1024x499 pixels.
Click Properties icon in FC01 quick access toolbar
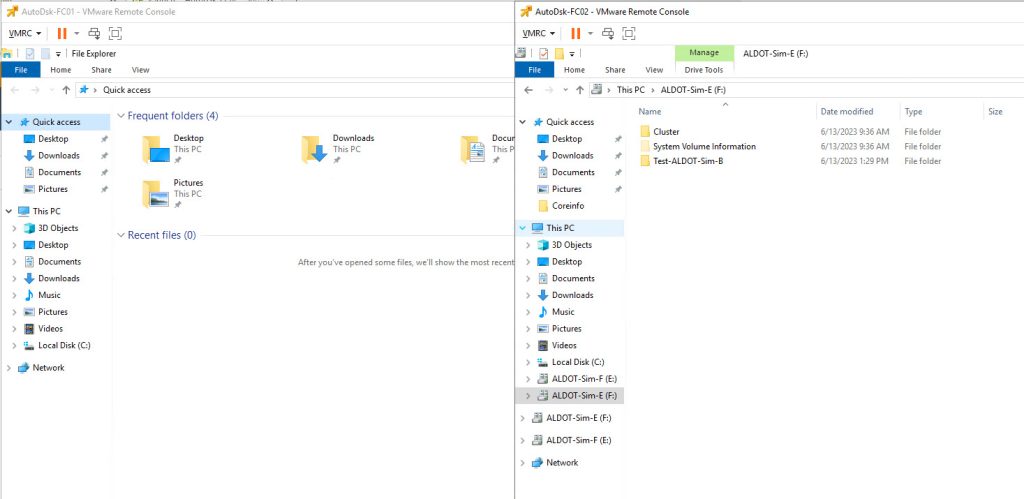tap(30, 54)
